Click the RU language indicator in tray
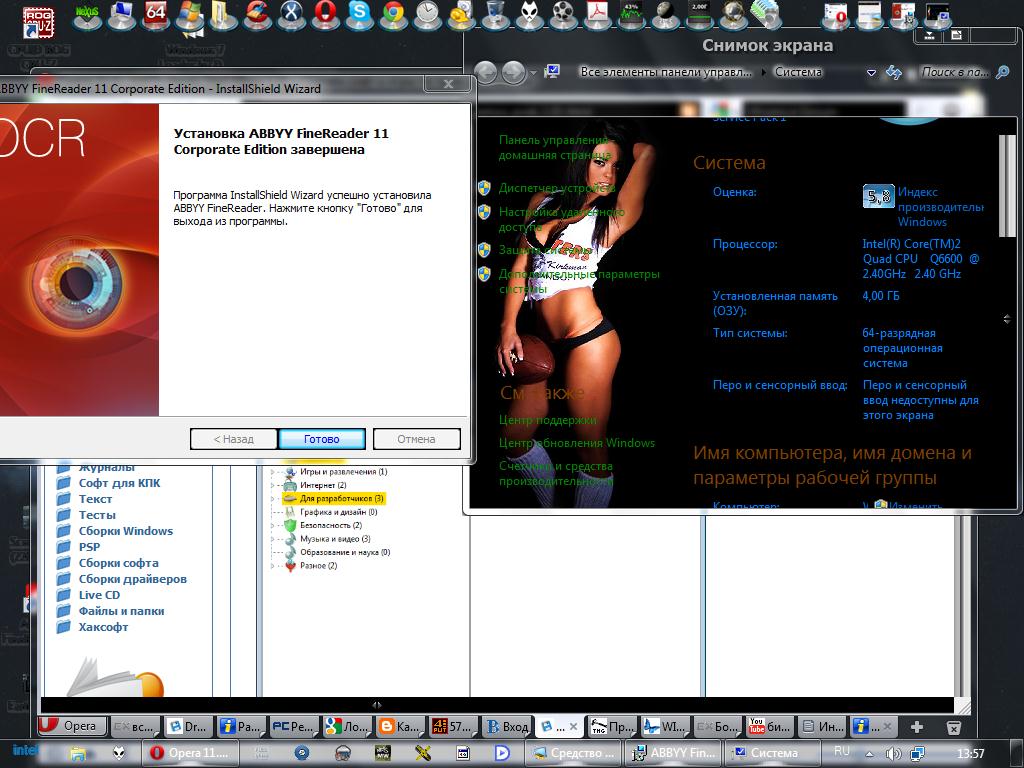The image size is (1024, 768). click(842, 751)
